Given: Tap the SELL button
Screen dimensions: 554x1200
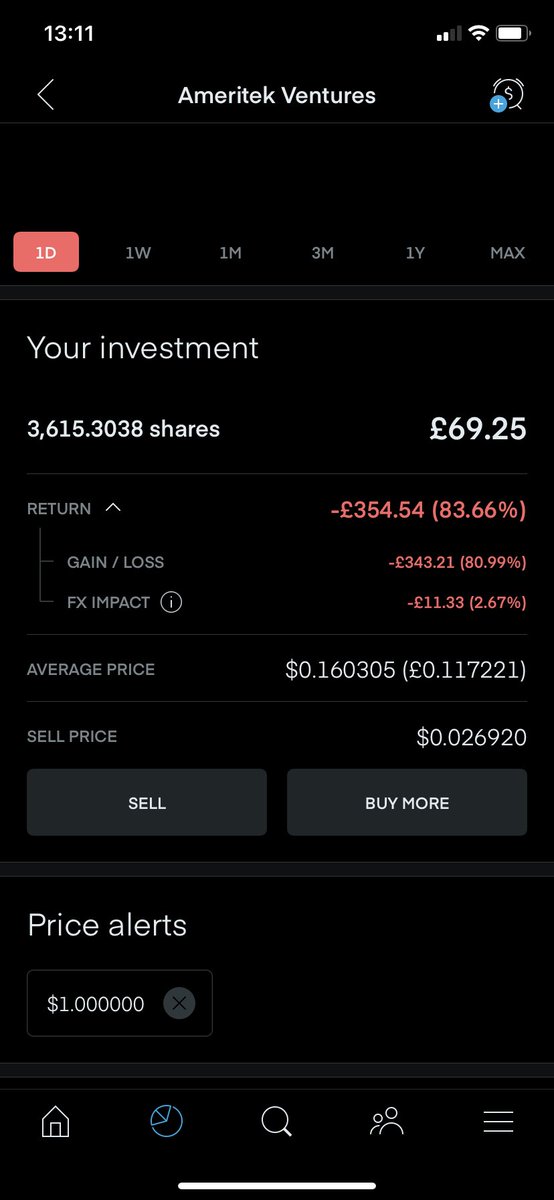Looking at the screenshot, I should 147,802.
